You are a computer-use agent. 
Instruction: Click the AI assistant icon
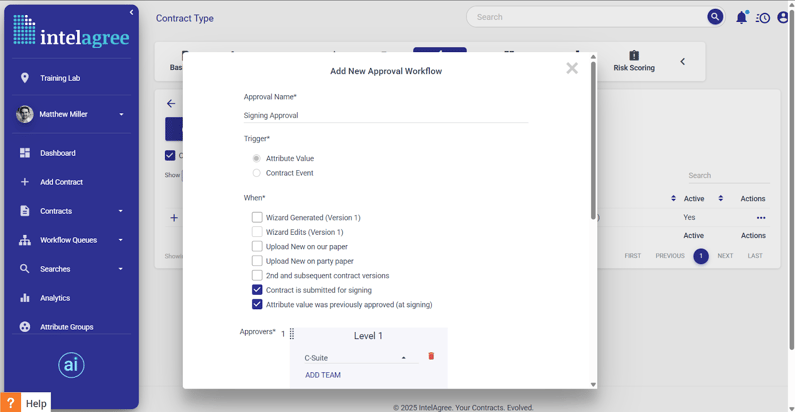pyautogui.click(x=70, y=365)
